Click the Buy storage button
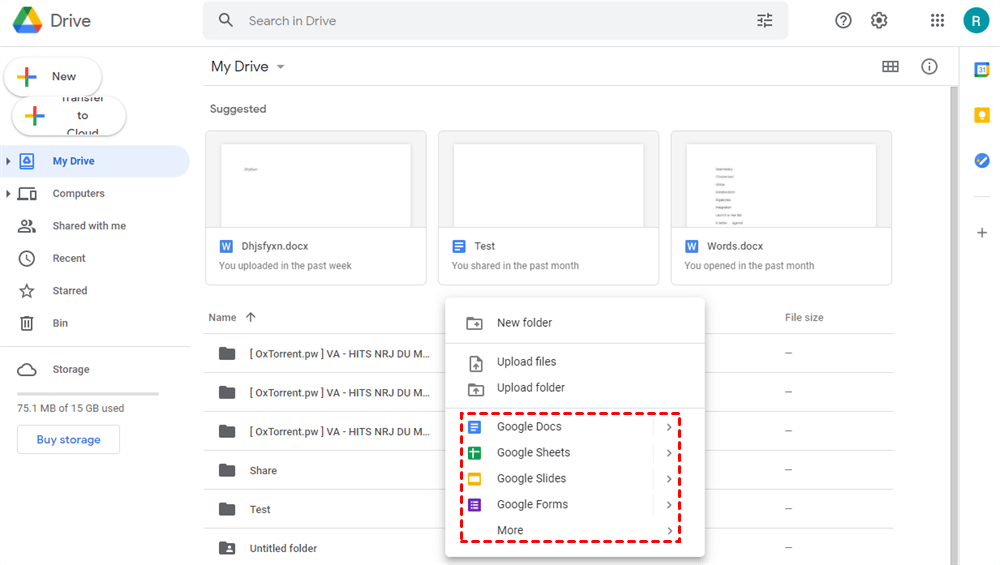This screenshot has width=1000, height=565. pyautogui.click(x=68, y=440)
